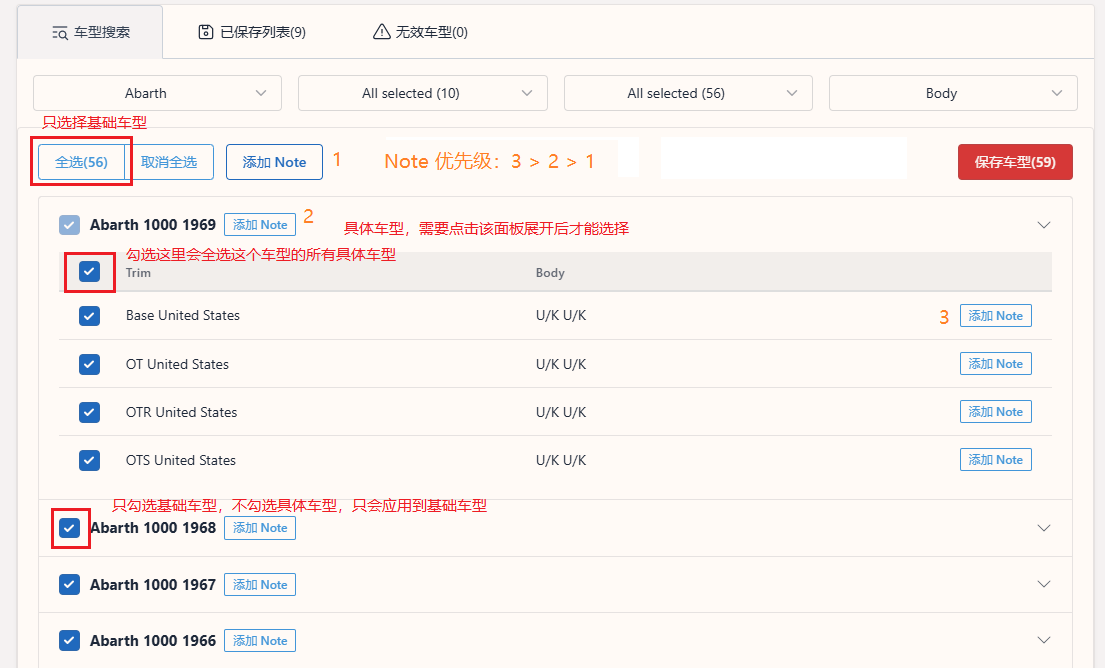Collapse the Abarth 1000 1969 panel chevron
This screenshot has width=1105, height=668.
click(1045, 225)
